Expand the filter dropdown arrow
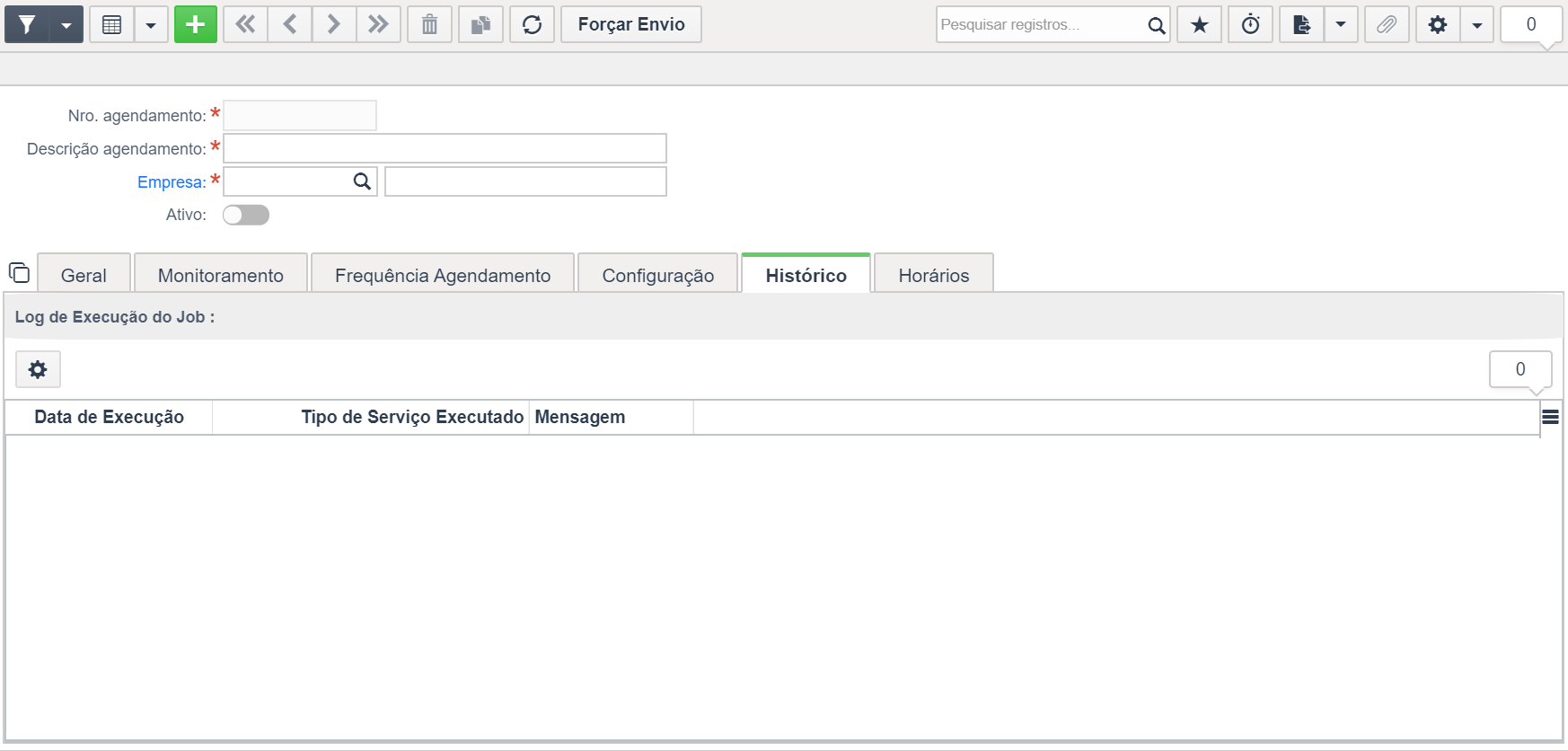Screen dimensions: 1568x751 [x=66, y=25]
